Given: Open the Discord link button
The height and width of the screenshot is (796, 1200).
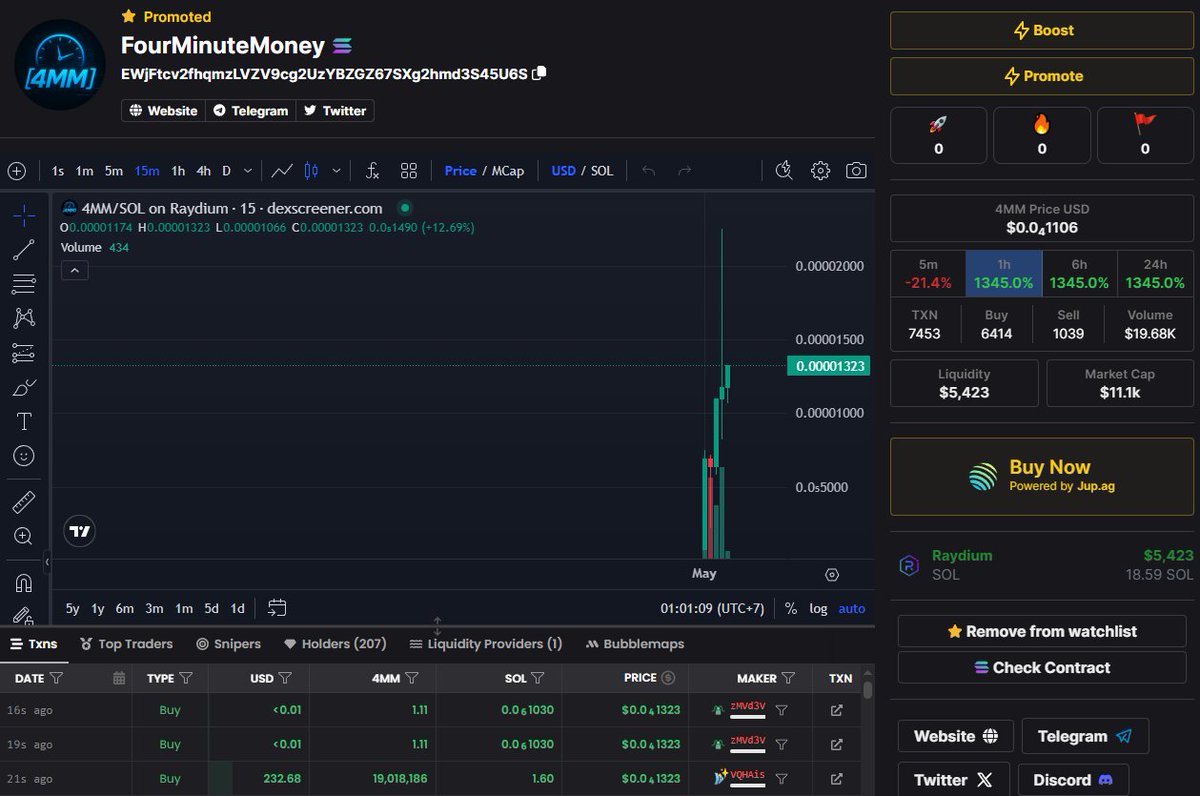Looking at the screenshot, I should (1074, 779).
